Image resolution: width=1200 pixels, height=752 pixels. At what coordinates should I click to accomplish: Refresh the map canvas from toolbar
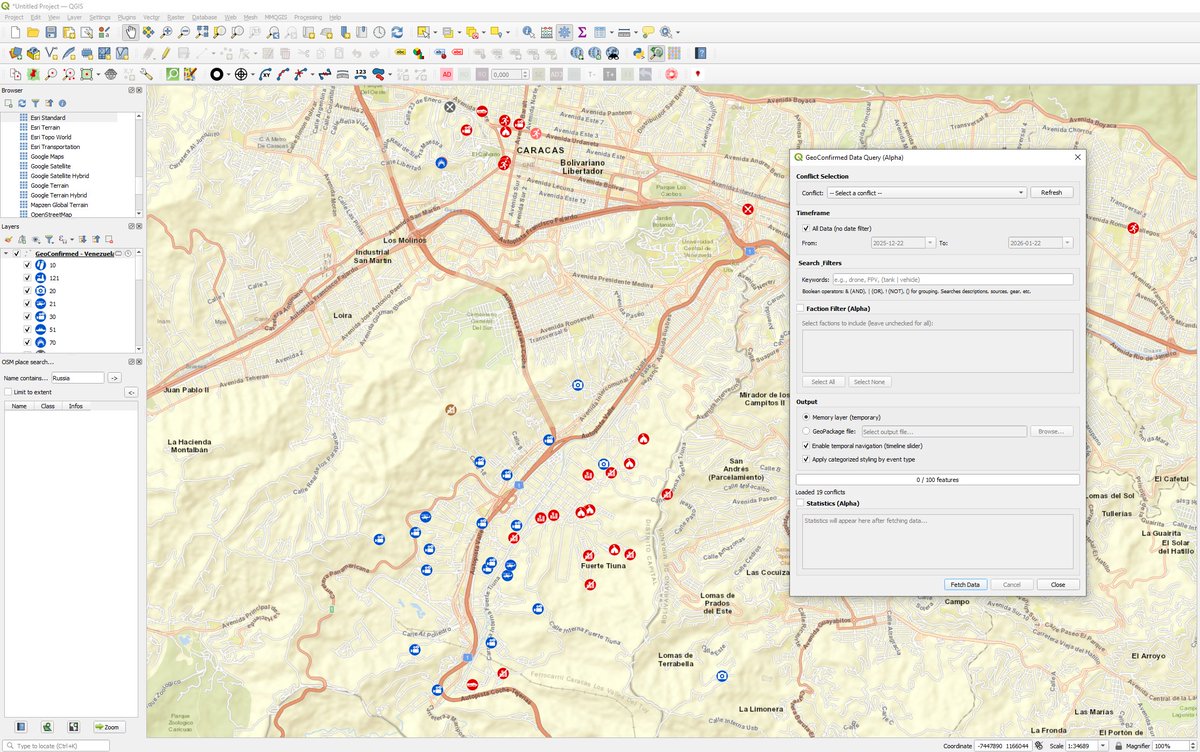[397, 33]
